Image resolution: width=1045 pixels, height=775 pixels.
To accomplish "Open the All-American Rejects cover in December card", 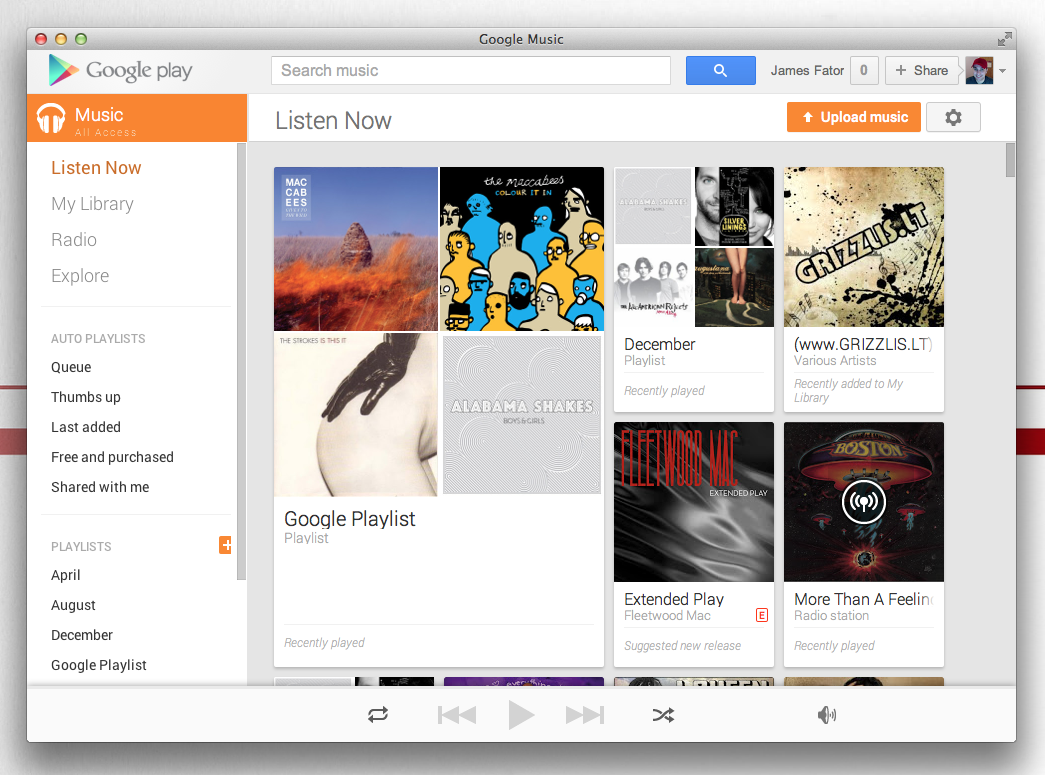I will [x=653, y=288].
